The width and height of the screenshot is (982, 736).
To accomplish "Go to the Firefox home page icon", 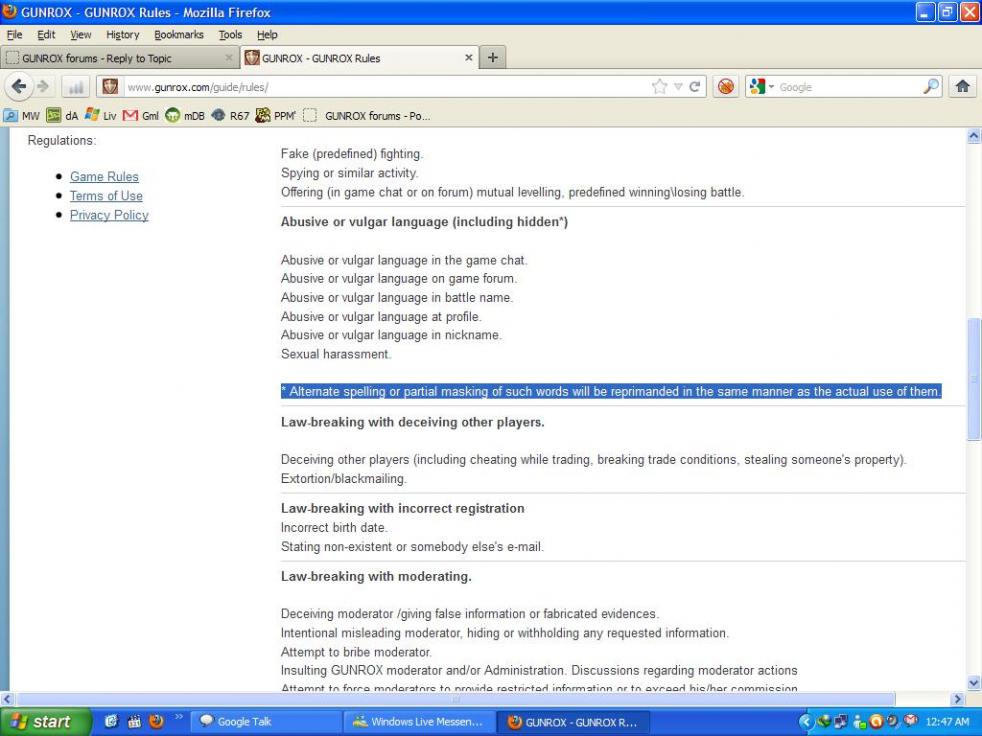I will pyautogui.click(x=963, y=87).
